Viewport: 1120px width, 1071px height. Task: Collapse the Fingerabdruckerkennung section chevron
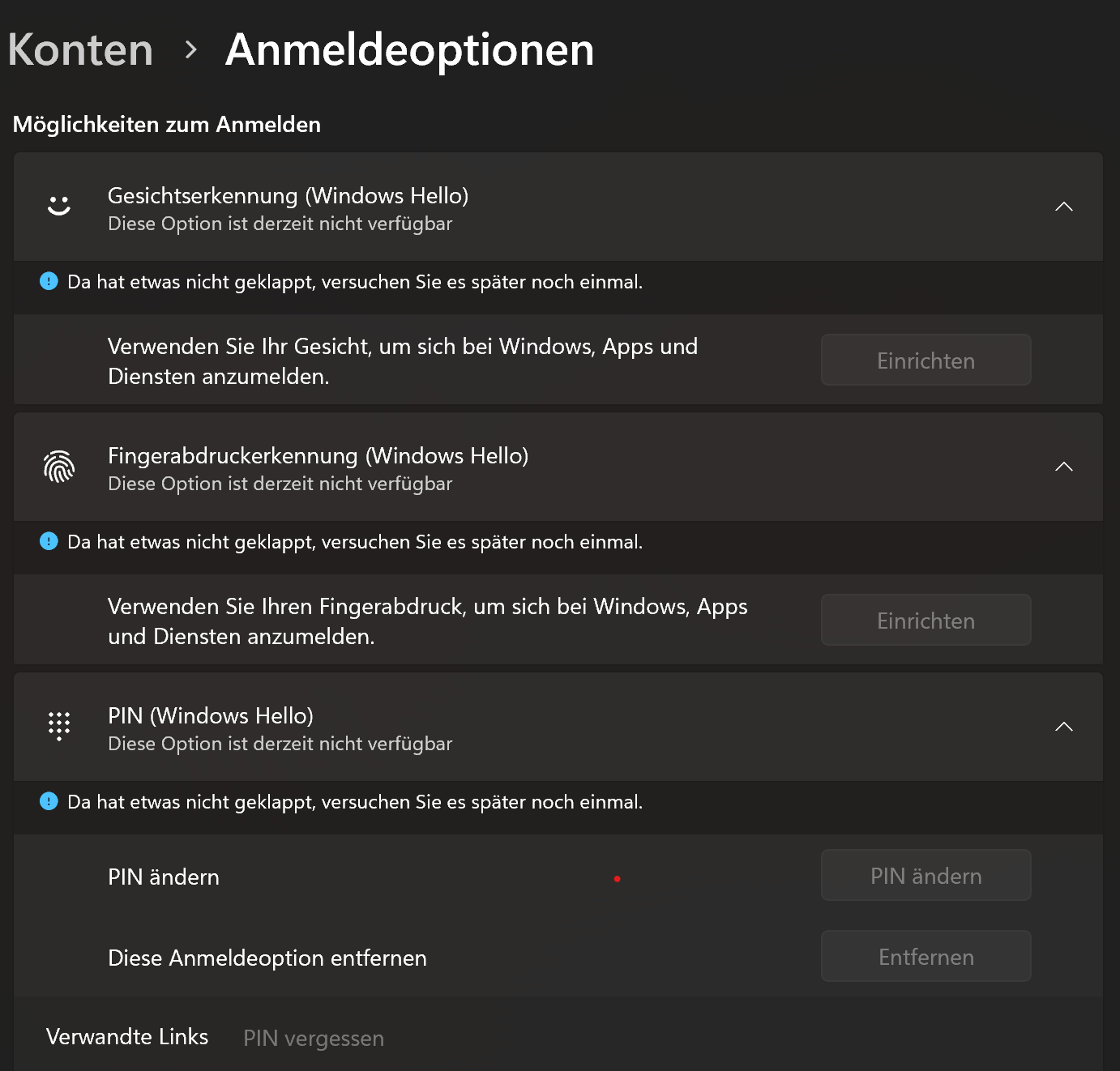coord(1064,467)
